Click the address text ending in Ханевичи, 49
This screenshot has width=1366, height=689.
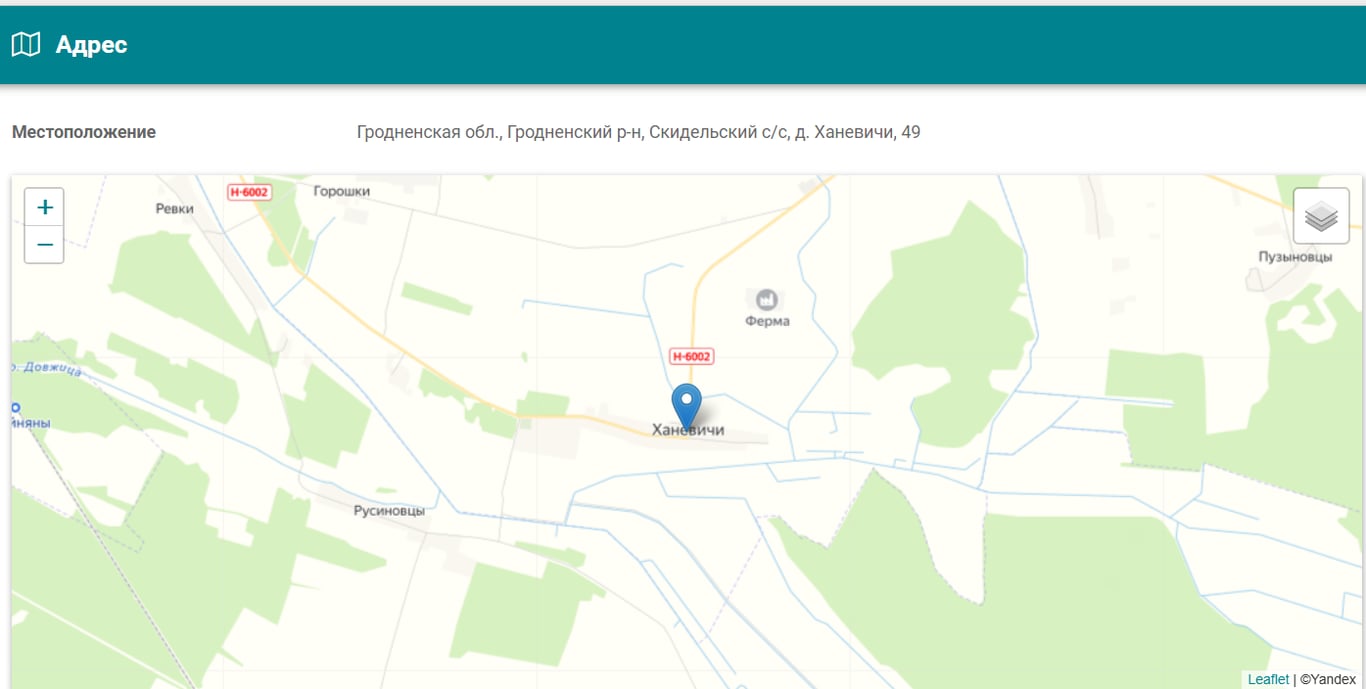coord(638,132)
